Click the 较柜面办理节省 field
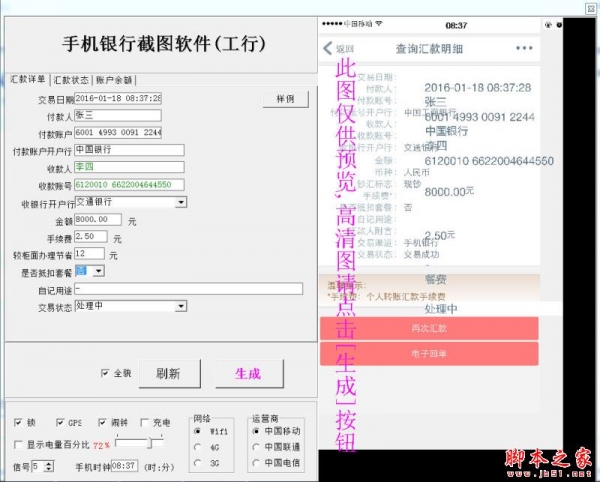 click(89, 253)
